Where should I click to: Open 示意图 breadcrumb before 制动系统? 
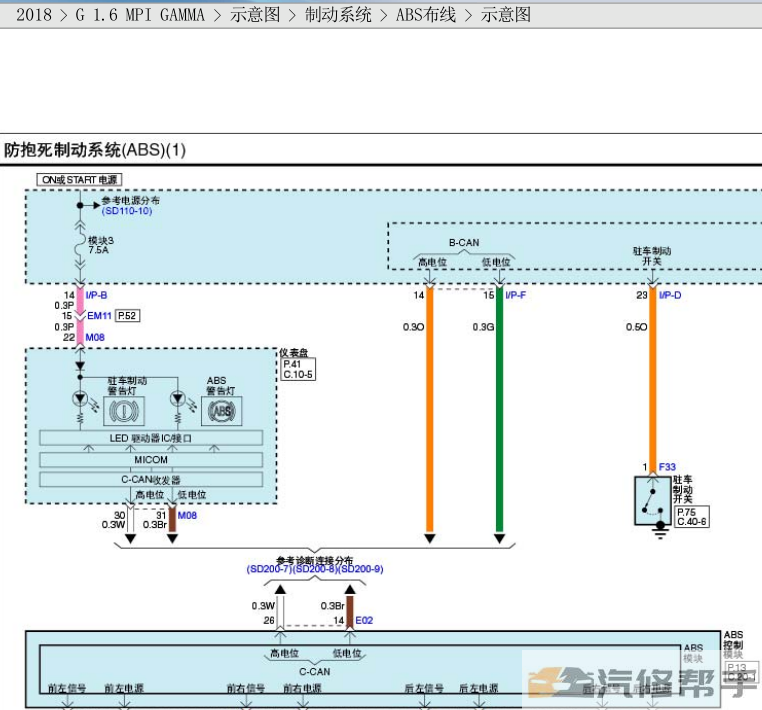tap(255, 15)
